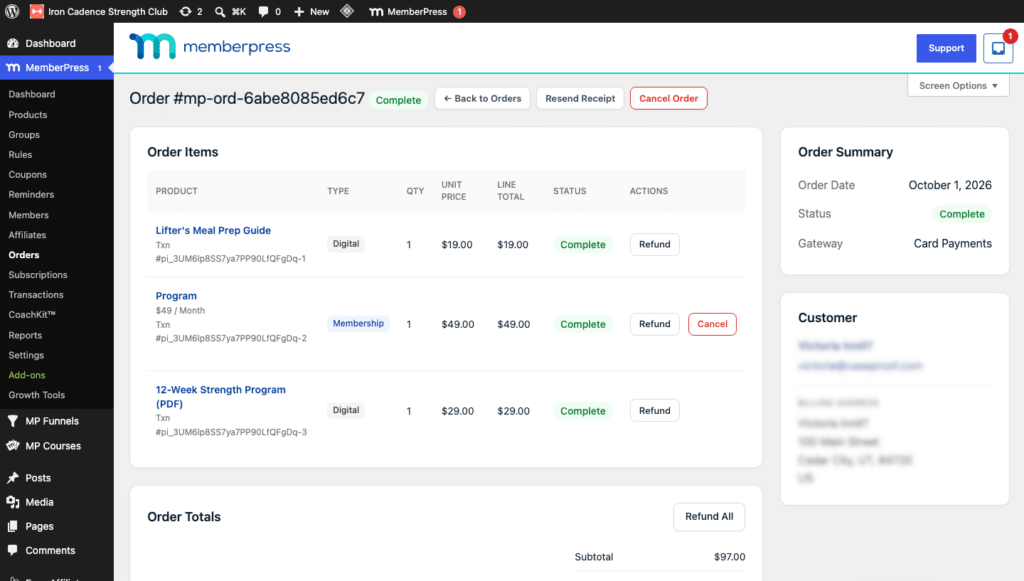Screen dimensions: 1024x581
Task: Click Cancel Order button
Action: point(668,99)
